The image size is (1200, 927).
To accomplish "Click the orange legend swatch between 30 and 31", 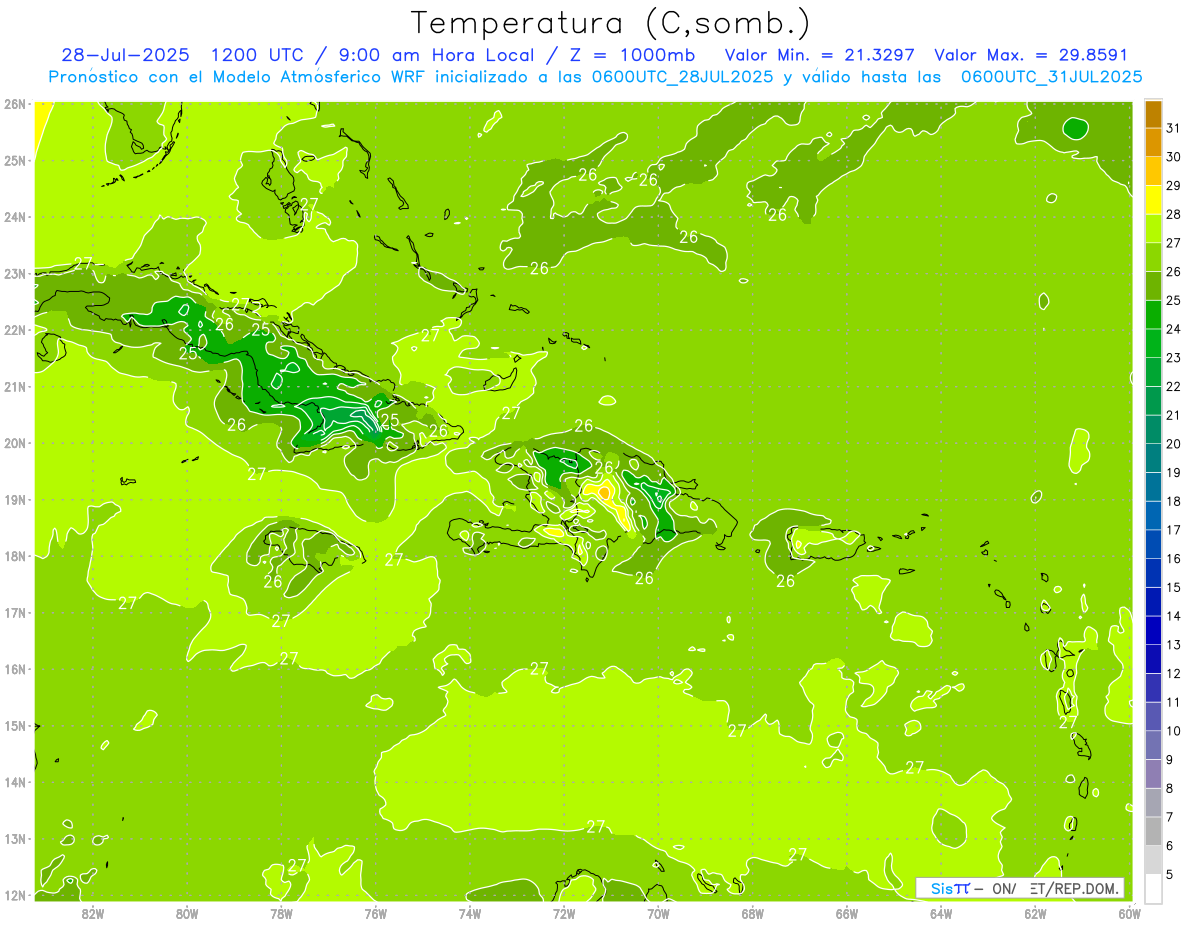I will tap(1153, 142).
